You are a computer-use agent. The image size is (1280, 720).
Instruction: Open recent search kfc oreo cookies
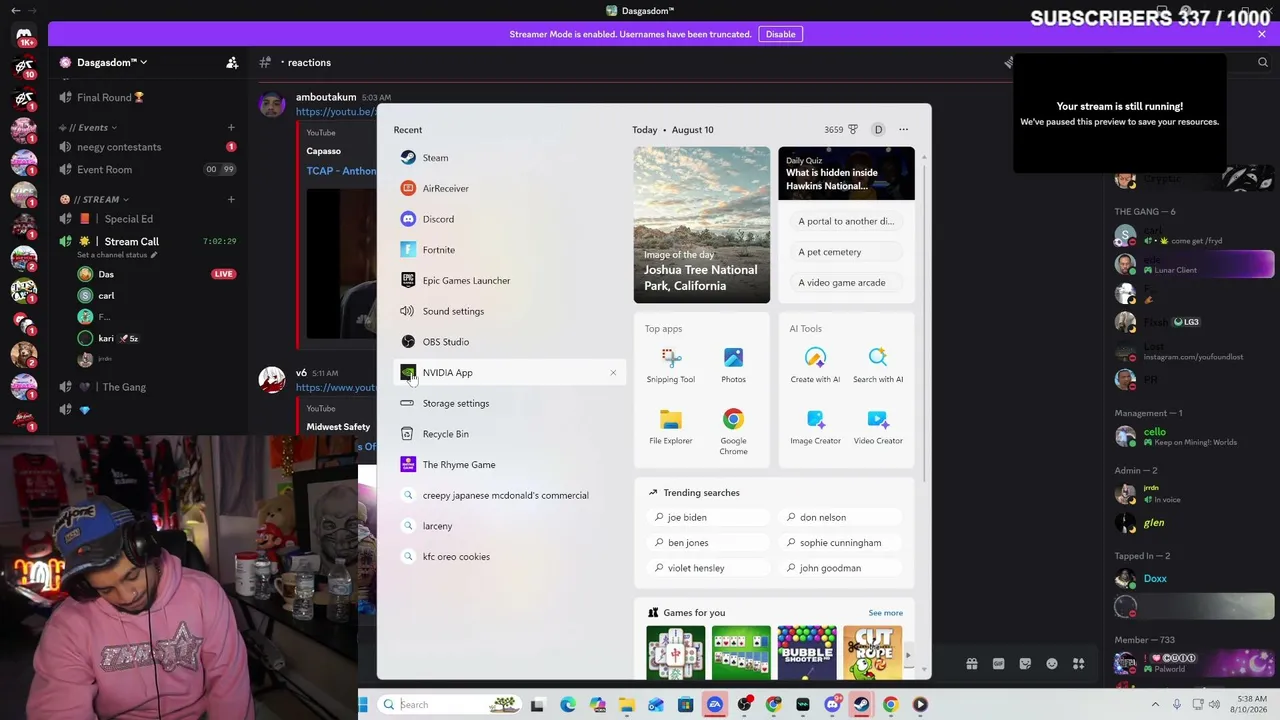click(510, 557)
